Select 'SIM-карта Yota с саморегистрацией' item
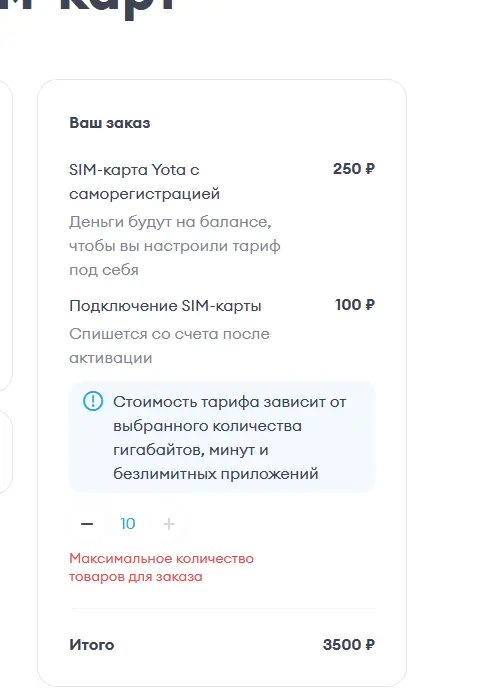 [144, 182]
